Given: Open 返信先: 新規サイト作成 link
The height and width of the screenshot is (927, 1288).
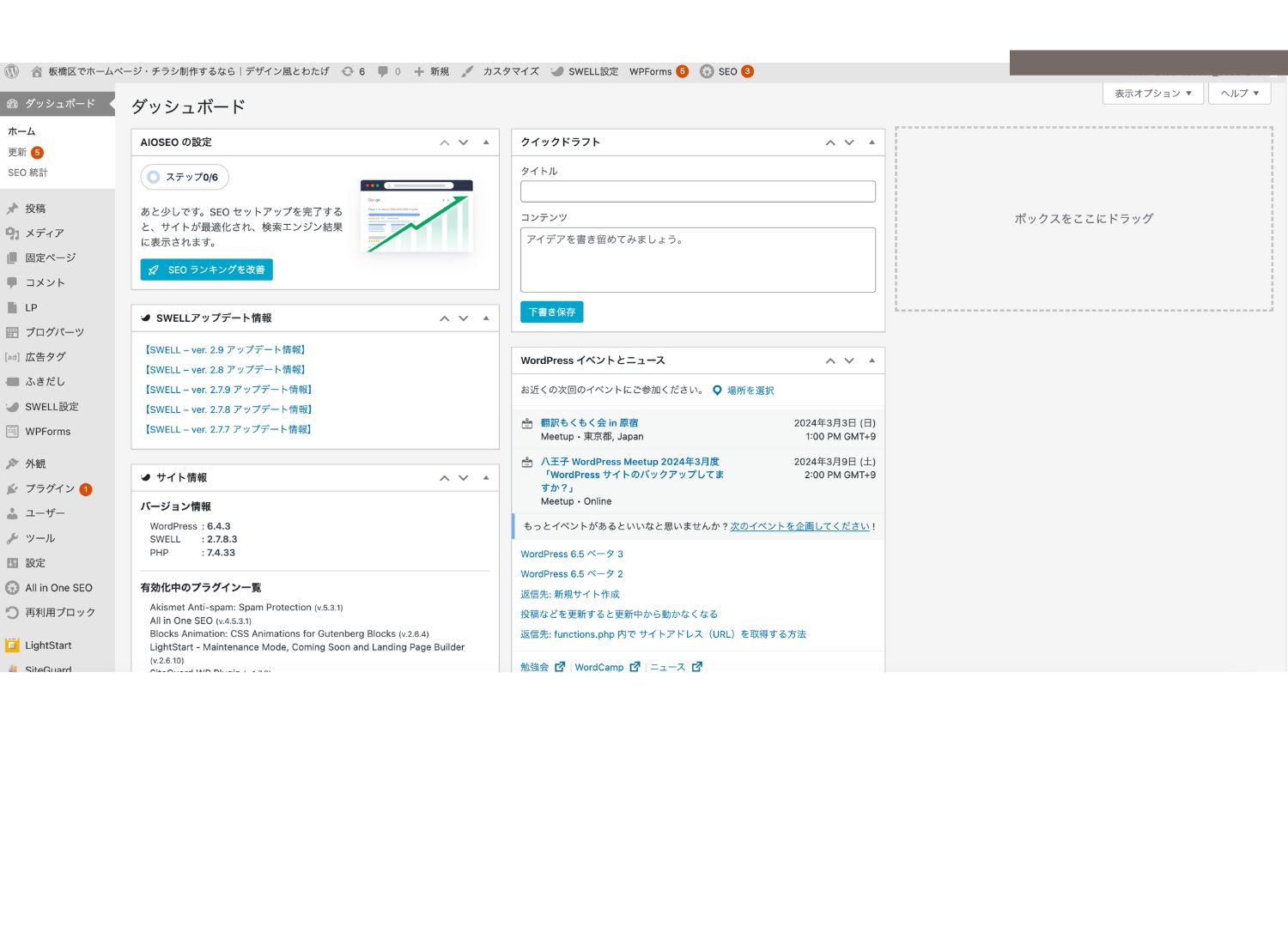Looking at the screenshot, I should pos(570,595).
